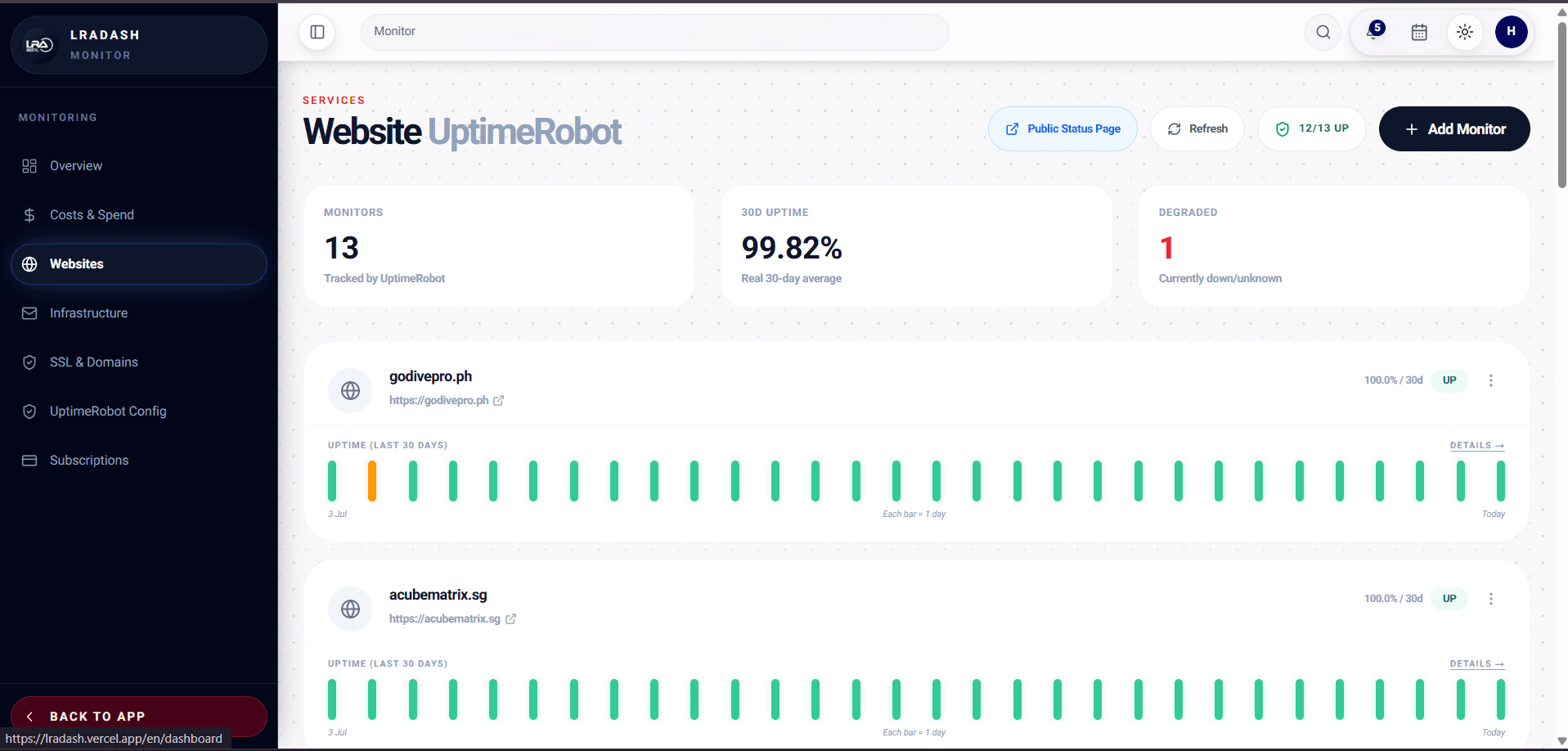Viewport: 1568px width, 751px height.
Task: Click the Websites globe icon in sidebar
Action: (x=29, y=264)
